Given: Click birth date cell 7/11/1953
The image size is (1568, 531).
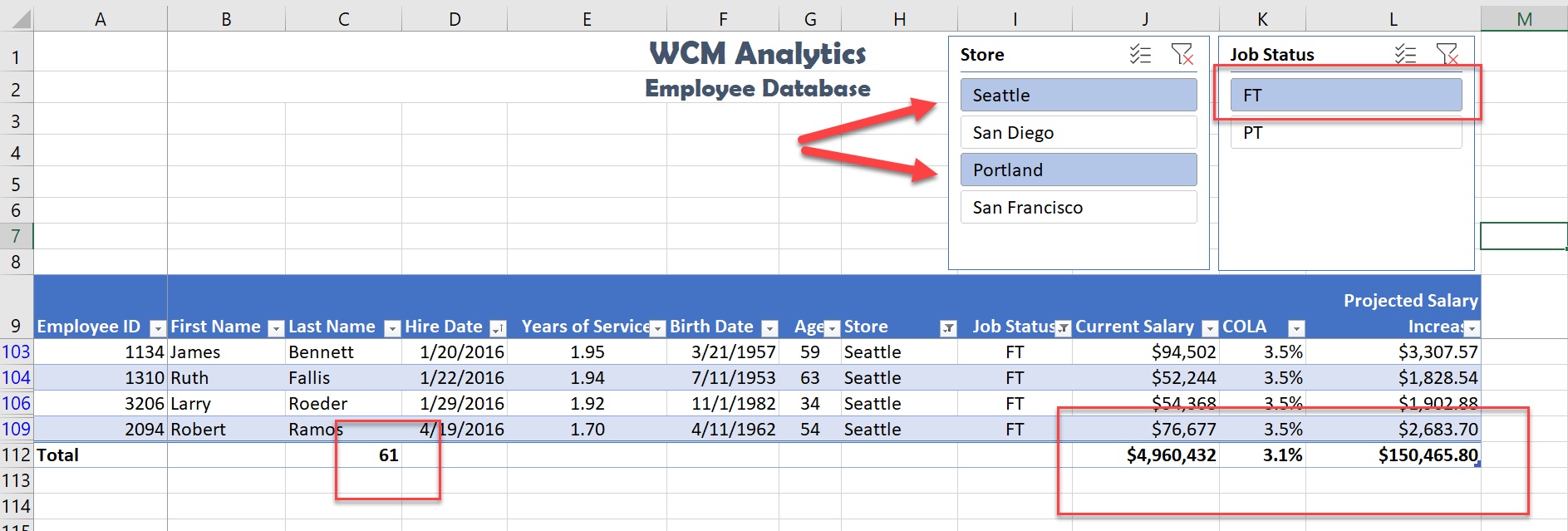Looking at the screenshot, I should [723, 377].
